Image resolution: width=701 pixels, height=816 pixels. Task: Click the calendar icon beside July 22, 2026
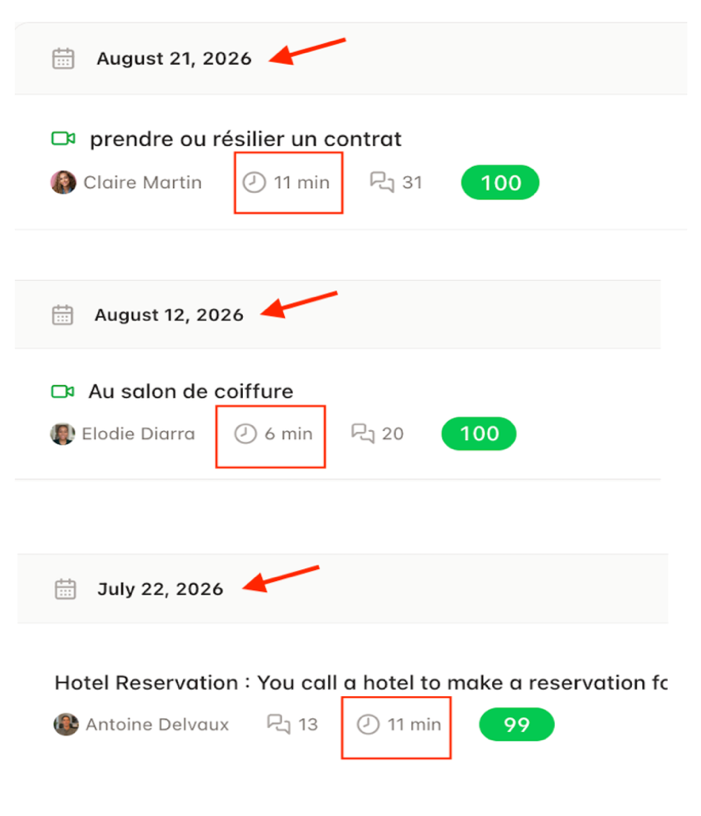66,589
